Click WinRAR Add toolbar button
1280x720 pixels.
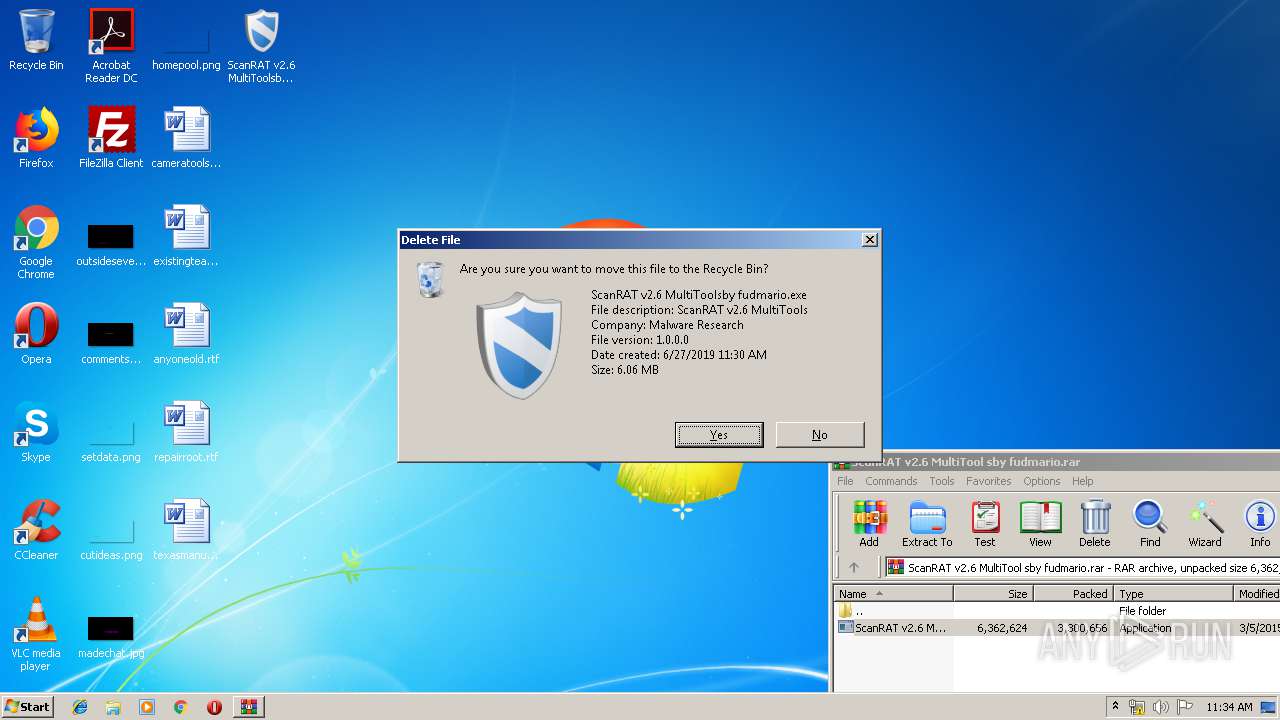pos(869,524)
